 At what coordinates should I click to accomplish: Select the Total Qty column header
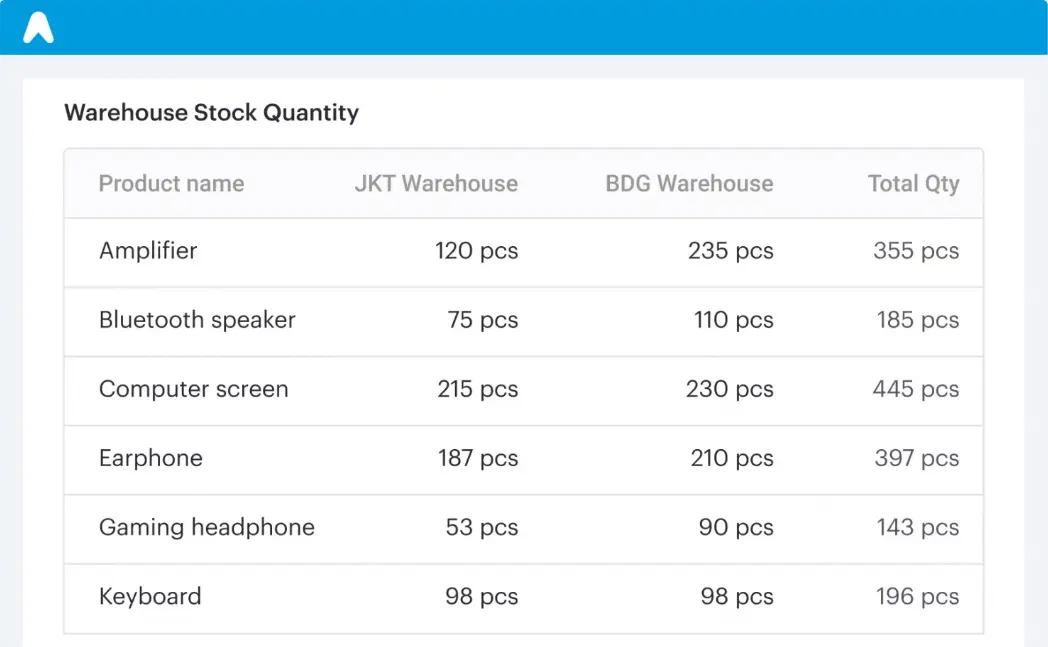coord(913,184)
